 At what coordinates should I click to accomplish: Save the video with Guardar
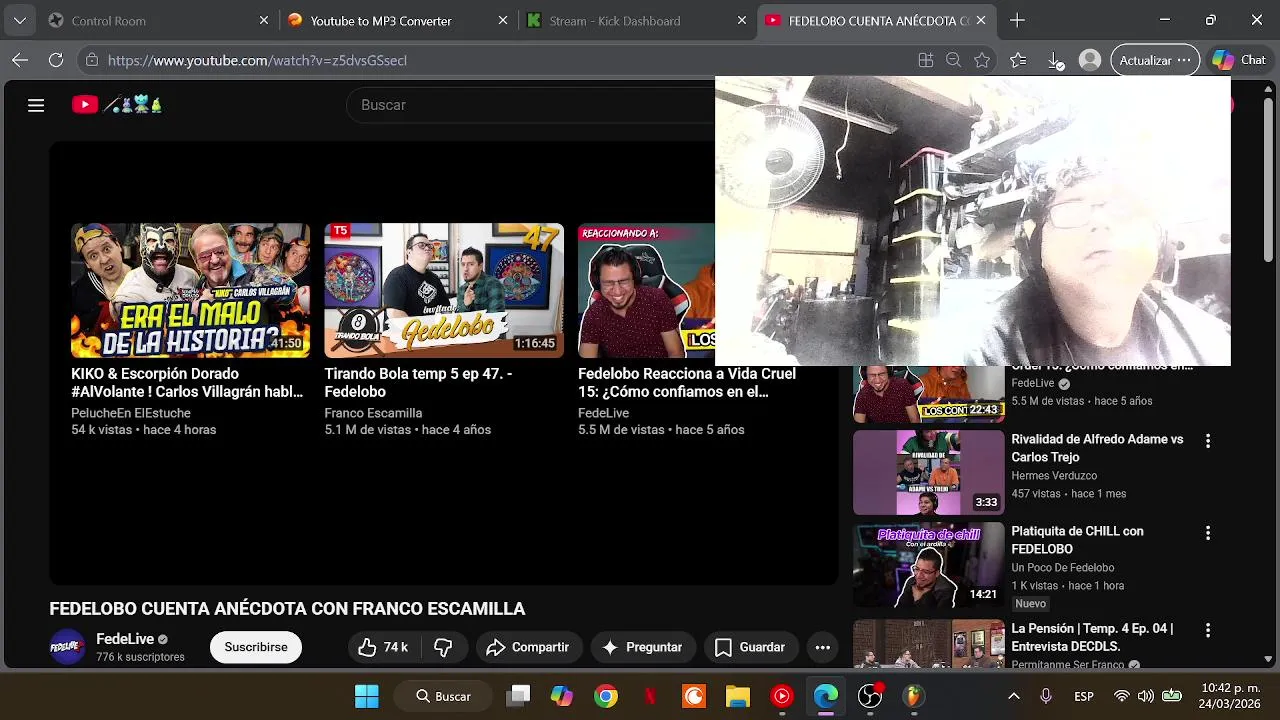[750, 647]
